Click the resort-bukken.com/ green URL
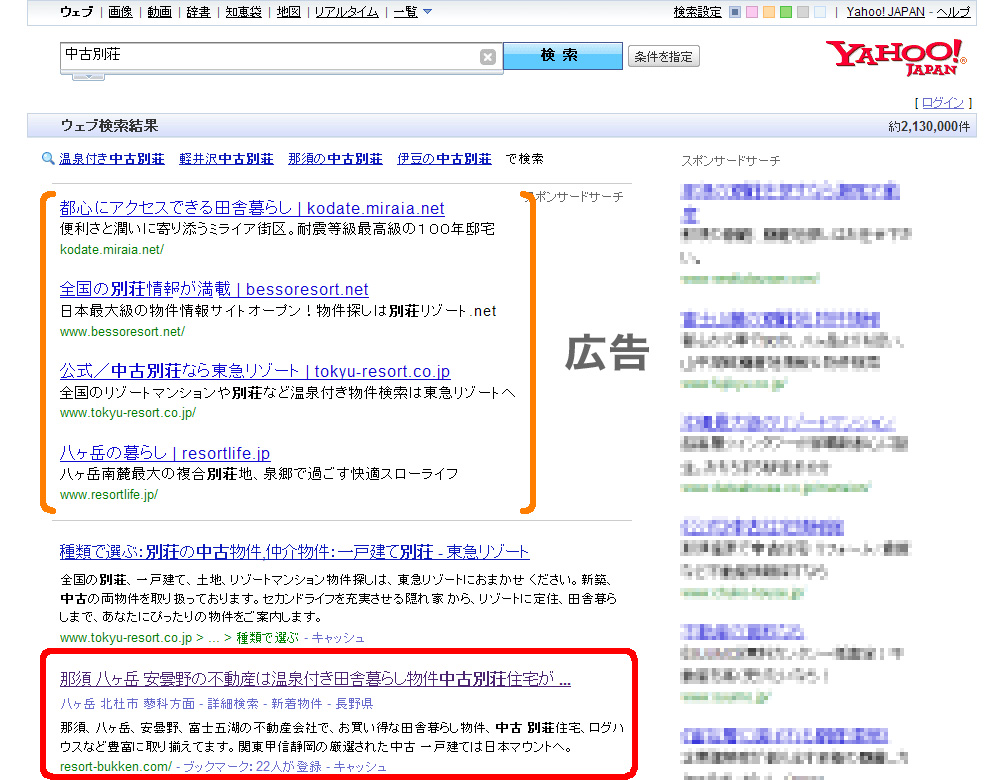This screenshot has height=780, width=1000. point(115,766)
